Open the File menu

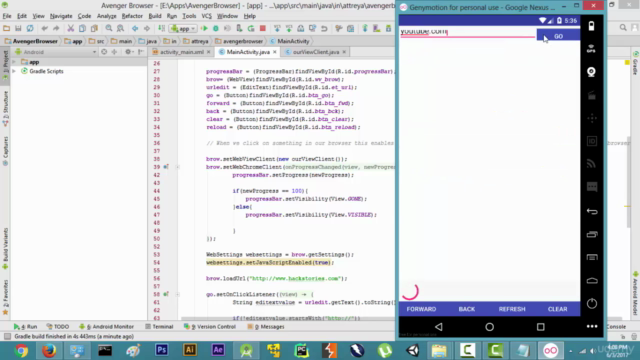coord(7,16)
